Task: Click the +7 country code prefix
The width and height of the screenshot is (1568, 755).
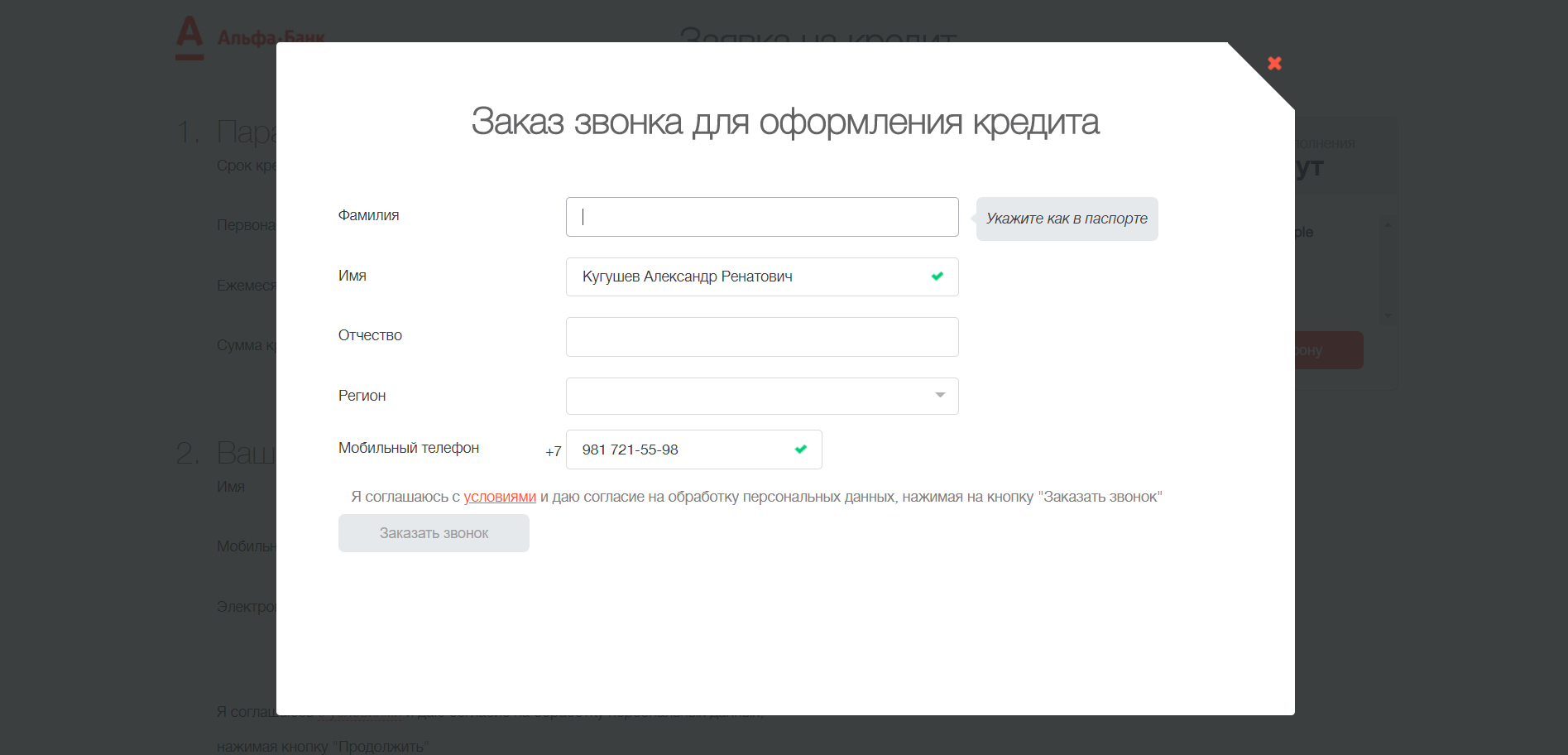Action: (553, 451)
